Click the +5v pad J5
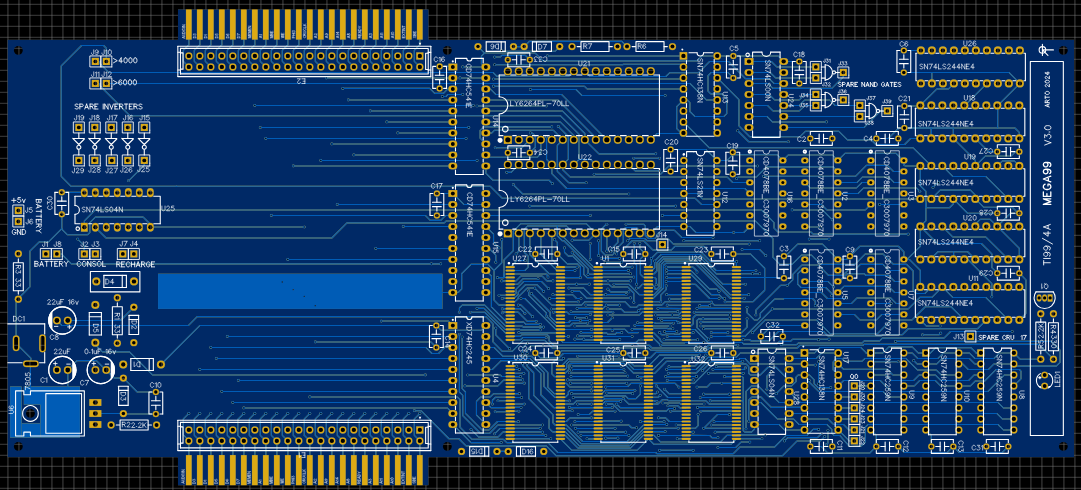The image size is (1081, 490). pos(17,211)
